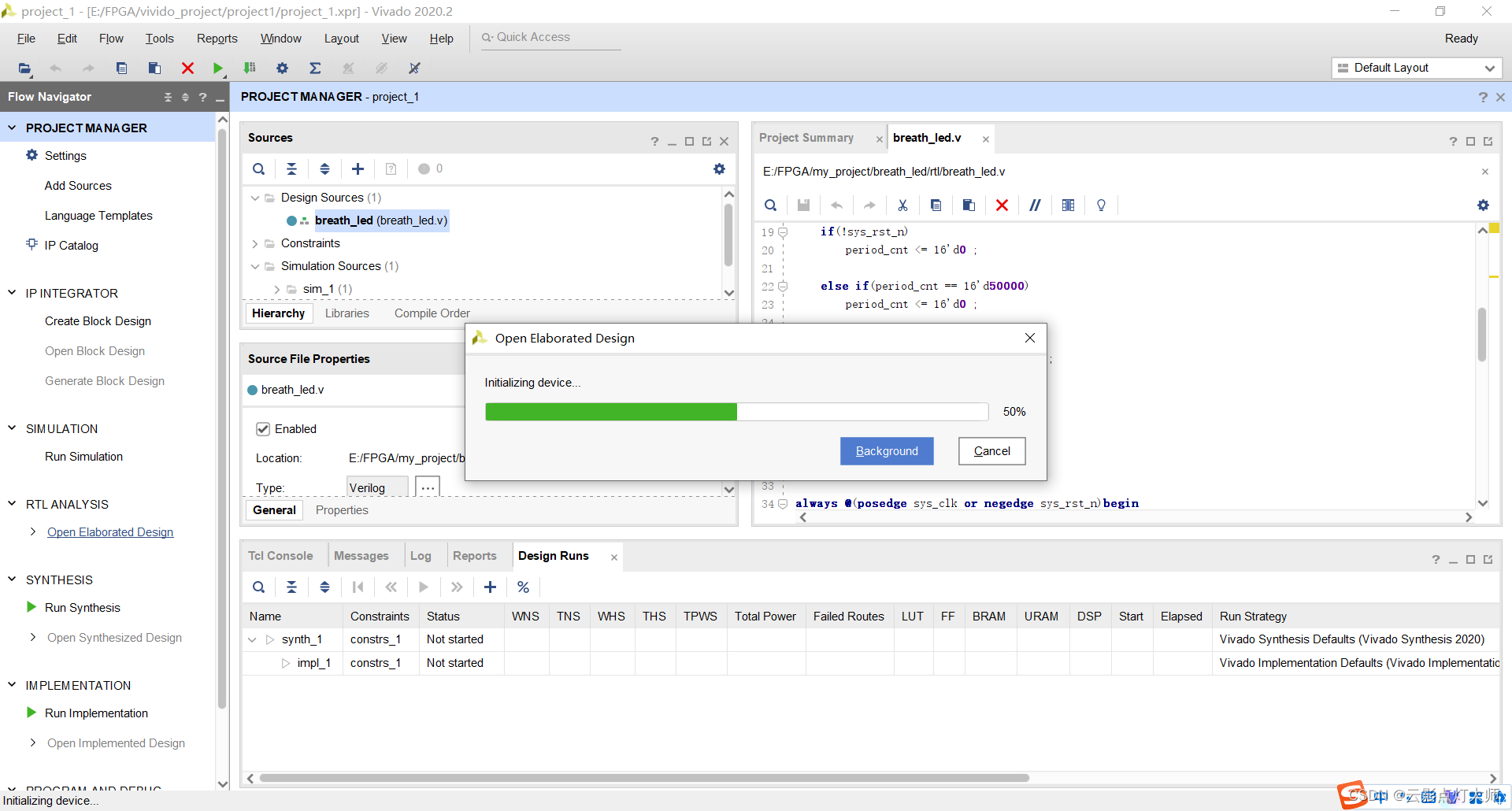
Task: Search in Sources panel
Action: click(258, 168)
